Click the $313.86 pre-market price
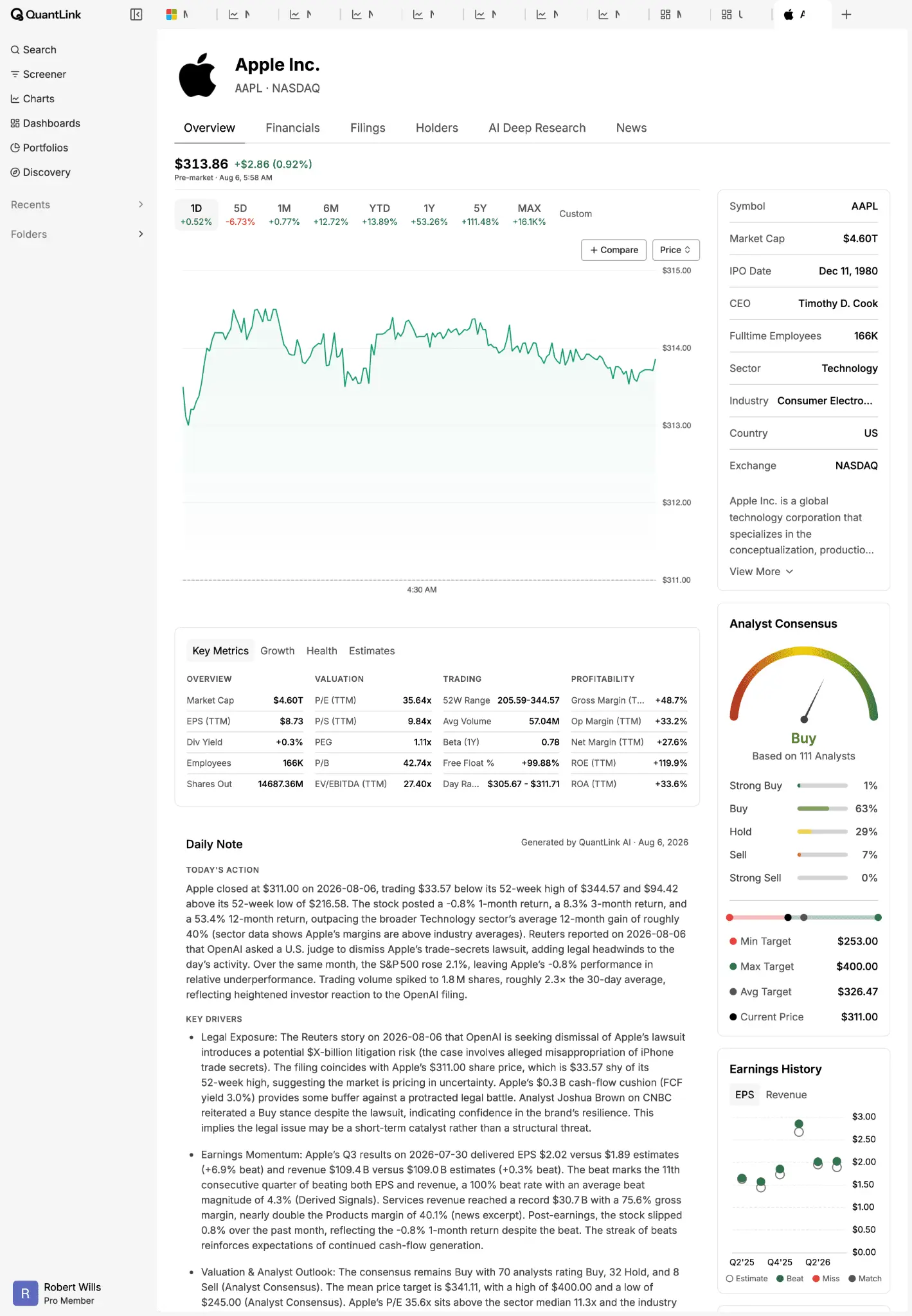Screen dimensions: 912x1316 pos(201,164)
